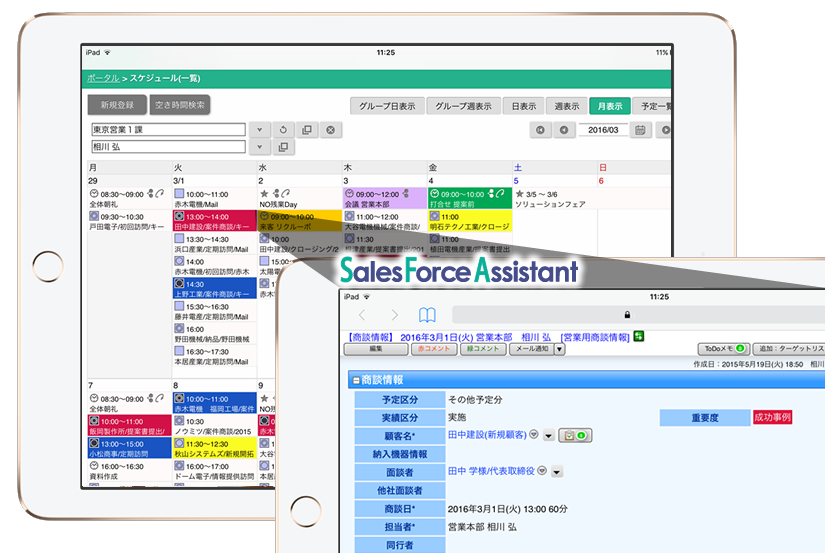The width and height of the screenshot is (825, 553).
Task: Click the Safari address bar on front iPad
Action: click(x=638, y=315)
